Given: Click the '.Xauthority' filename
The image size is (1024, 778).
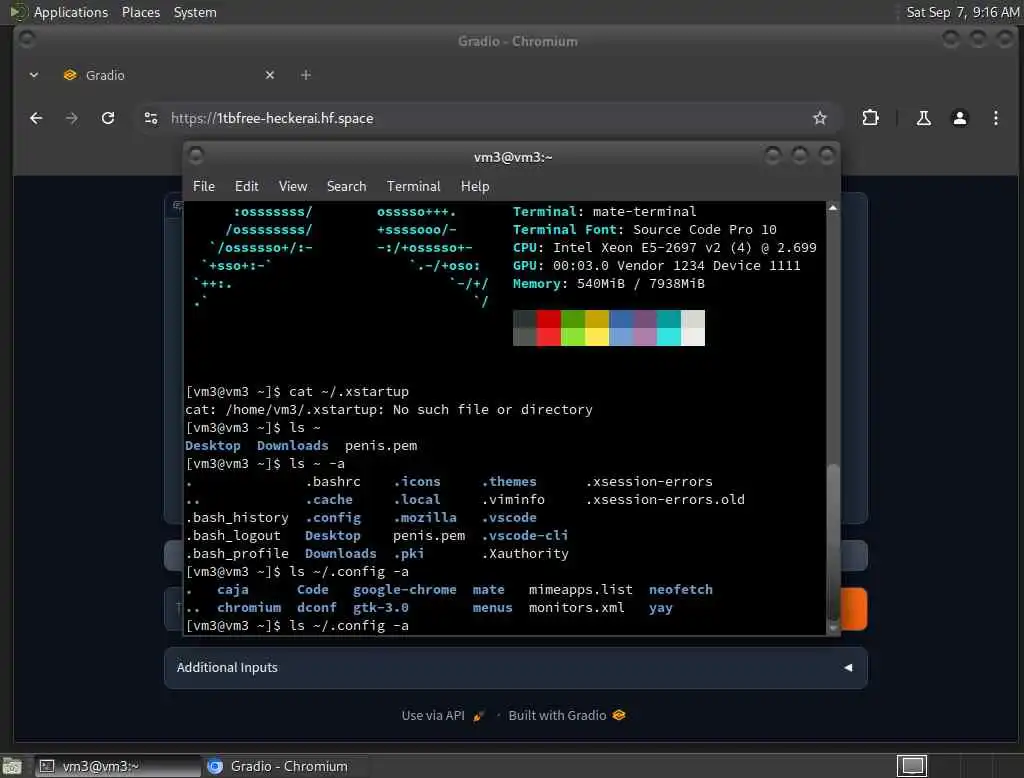Looking at the screenshot, I should coord(525,553).
